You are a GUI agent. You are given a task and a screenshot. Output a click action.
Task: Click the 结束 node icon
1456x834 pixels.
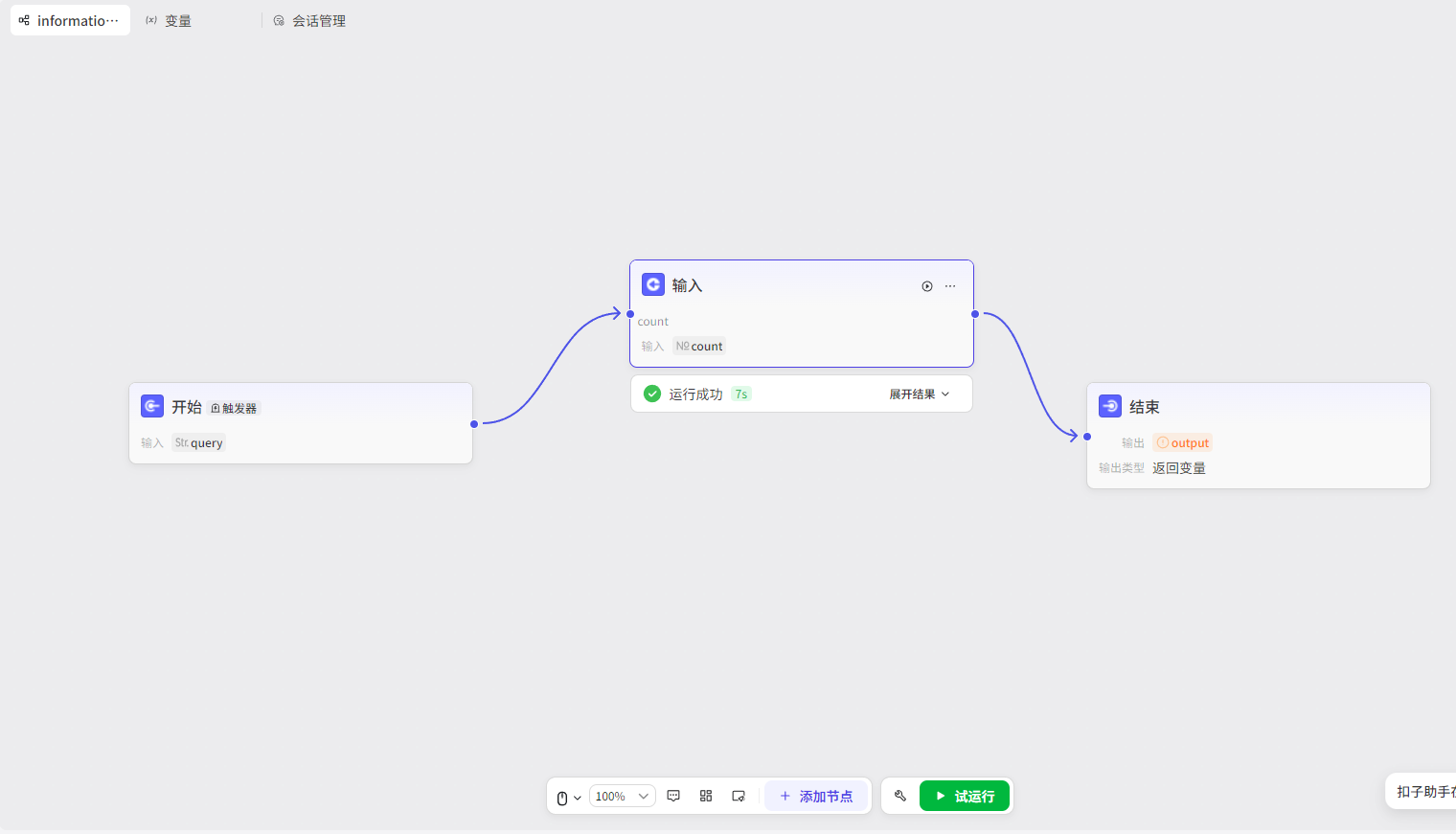pos(1110,406)
